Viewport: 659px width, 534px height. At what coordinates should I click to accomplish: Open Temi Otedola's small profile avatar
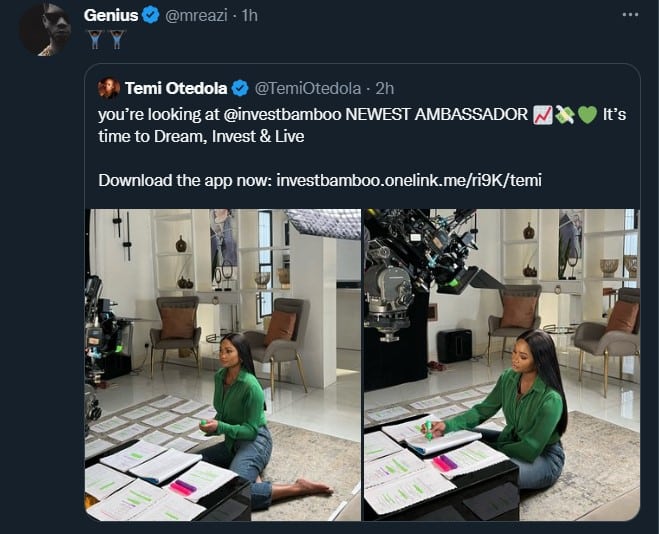point(109,87)
